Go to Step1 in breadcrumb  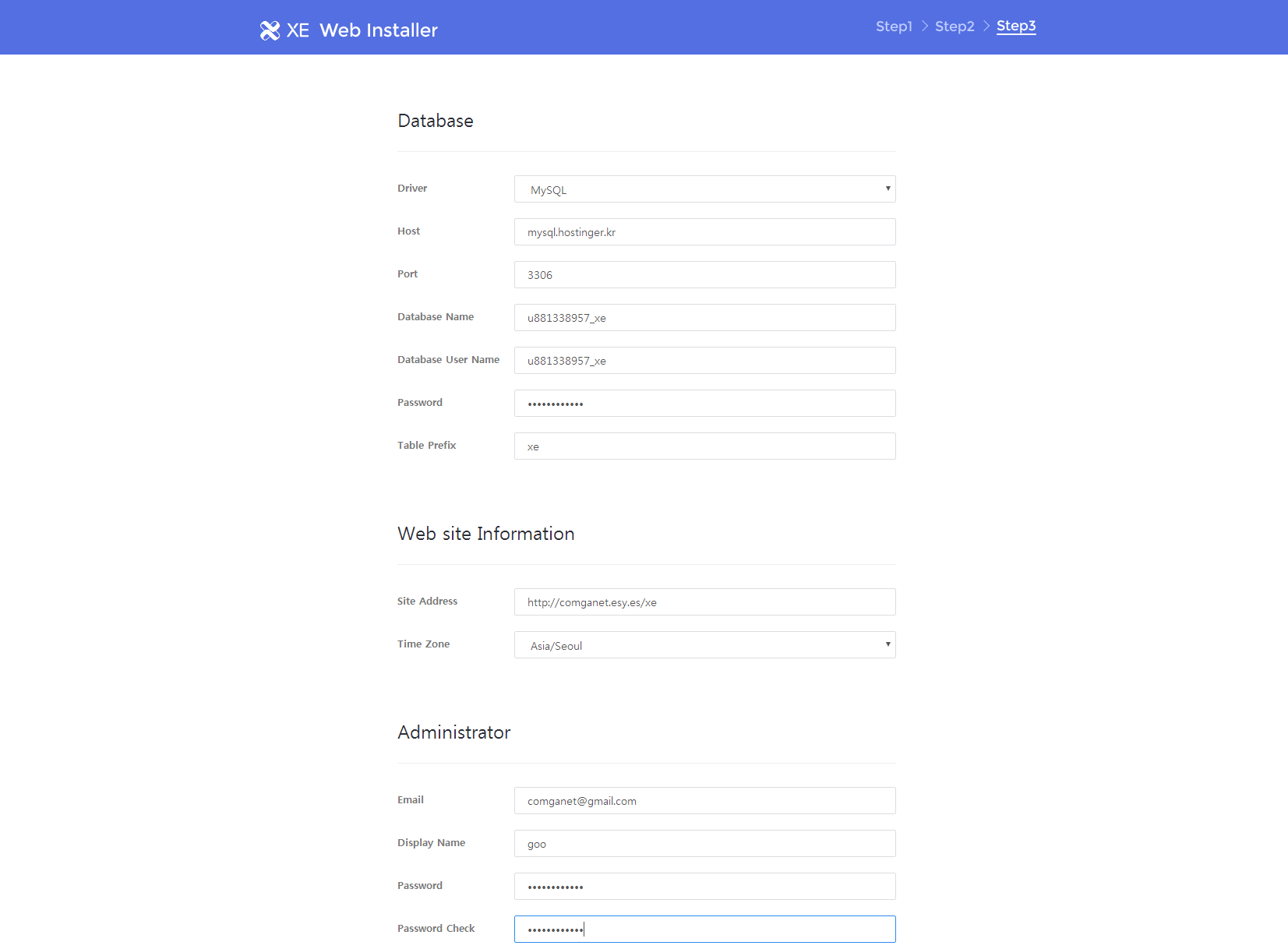click(893, 26)
